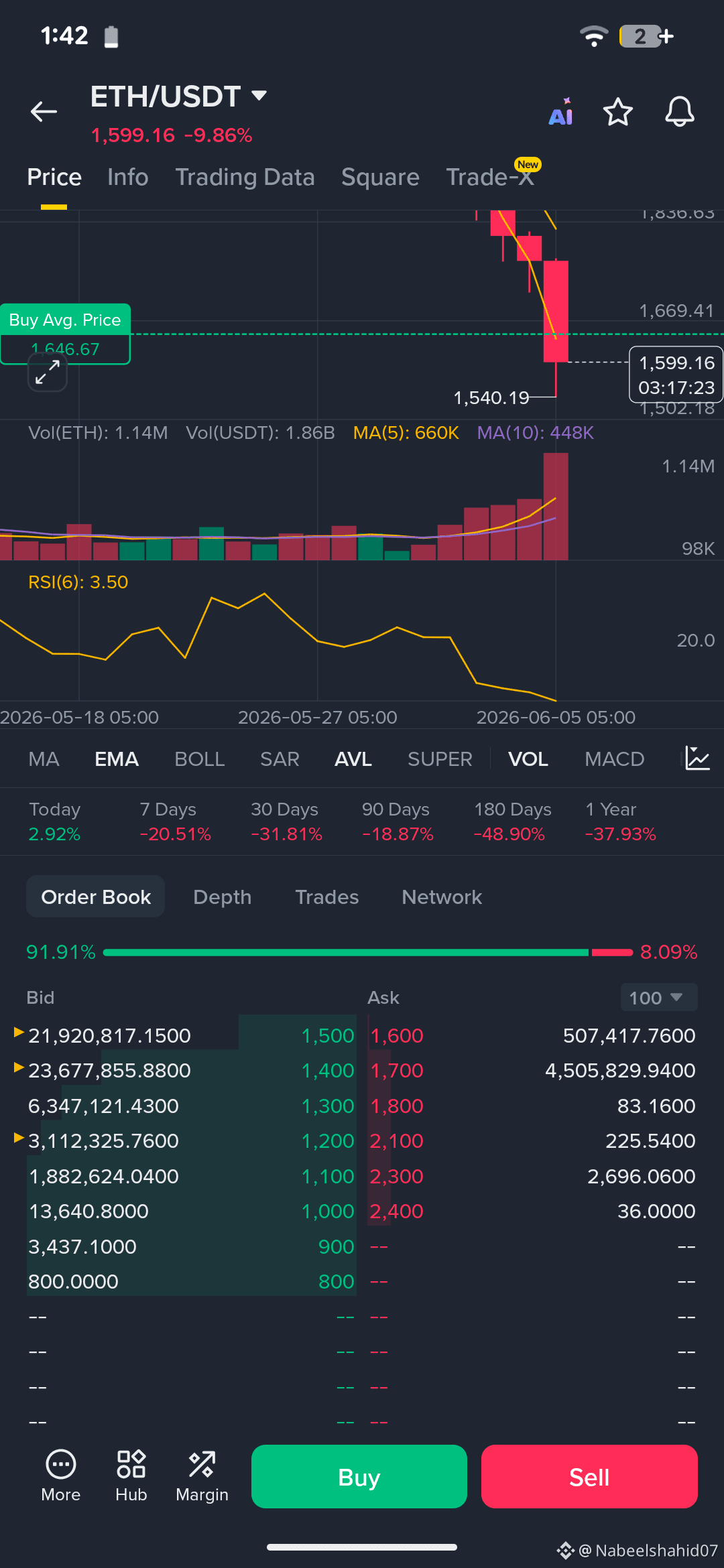The image size is (724, 1568).
Task: Select the 1 Year -37.93% change
Action: click(620, 822)
